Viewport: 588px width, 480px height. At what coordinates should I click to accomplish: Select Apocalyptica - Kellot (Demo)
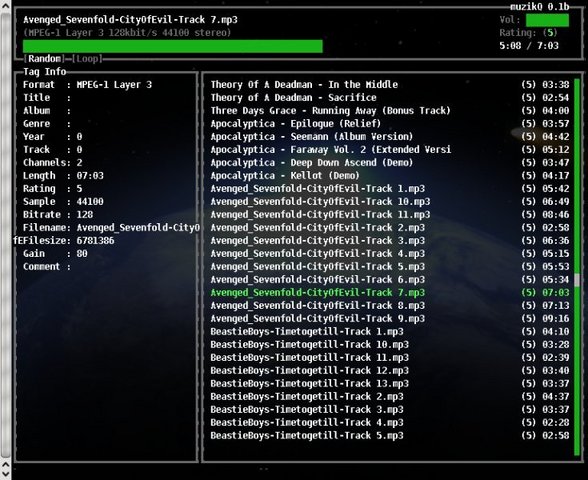tap(390, 176)
